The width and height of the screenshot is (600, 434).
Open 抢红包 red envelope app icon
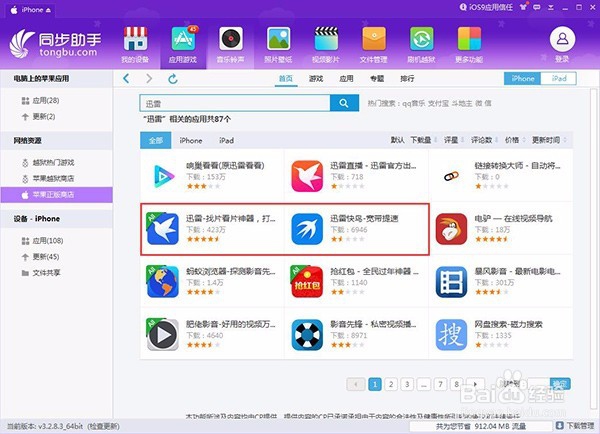click(x=307, y=281)
